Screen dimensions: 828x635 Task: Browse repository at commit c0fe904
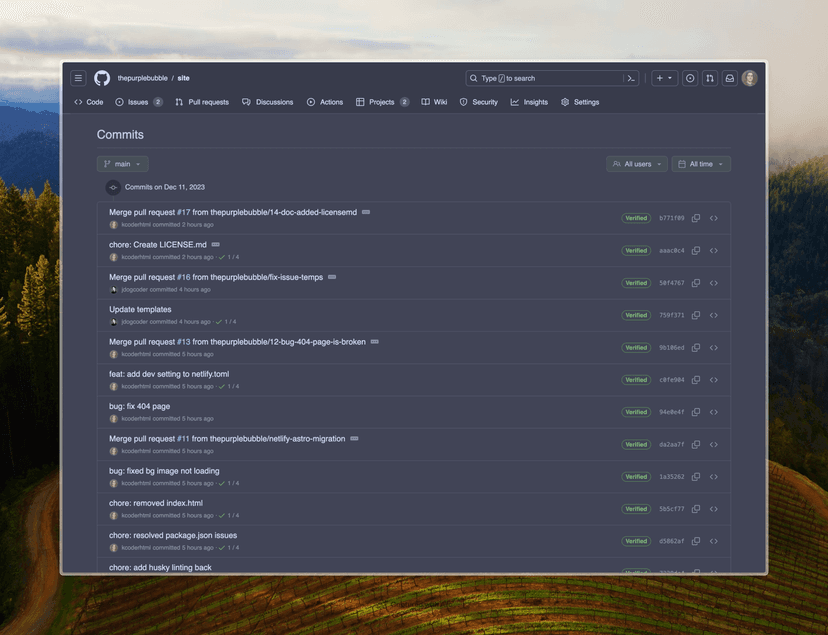[713, 380]
